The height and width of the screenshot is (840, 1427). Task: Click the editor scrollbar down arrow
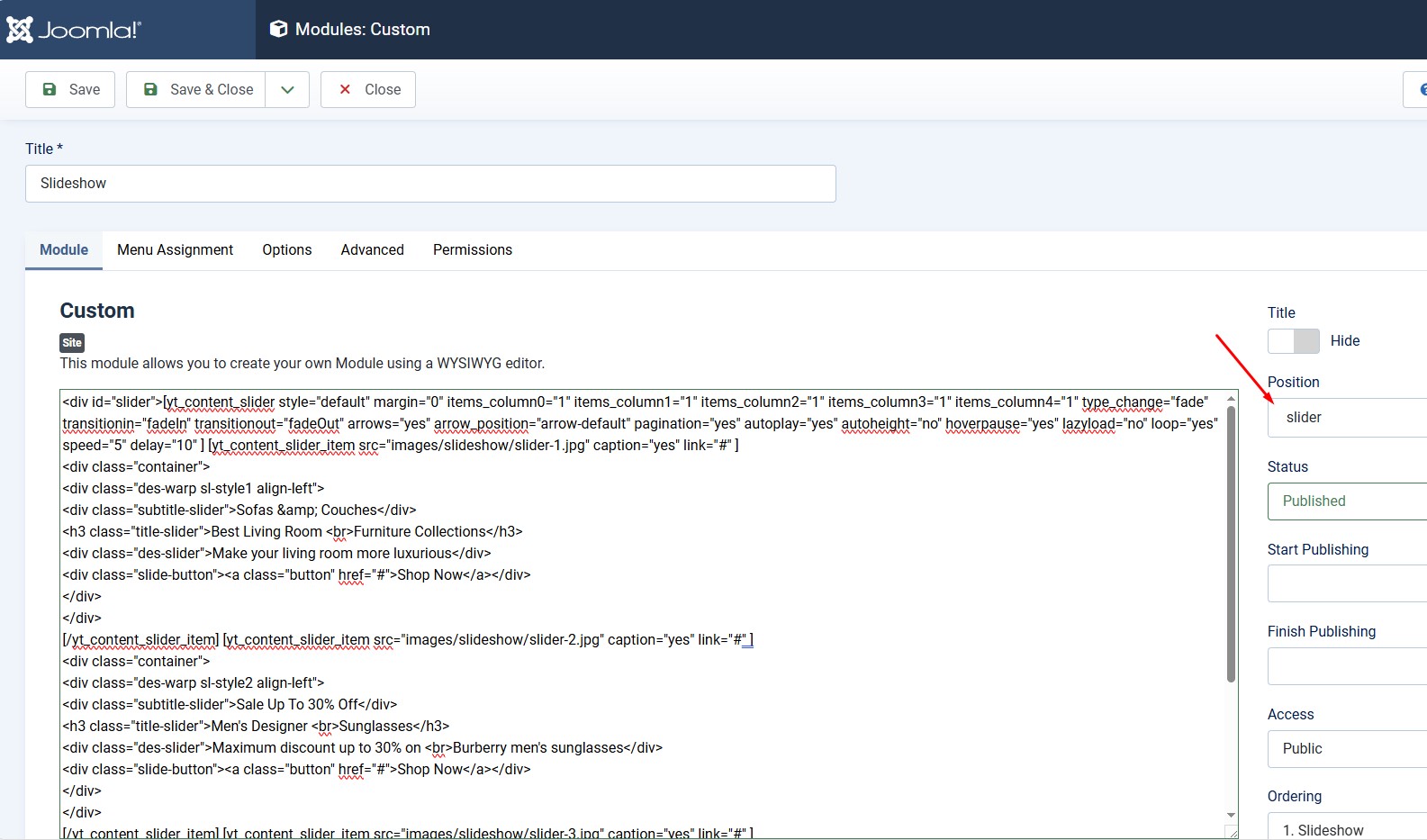[1231, 816]
